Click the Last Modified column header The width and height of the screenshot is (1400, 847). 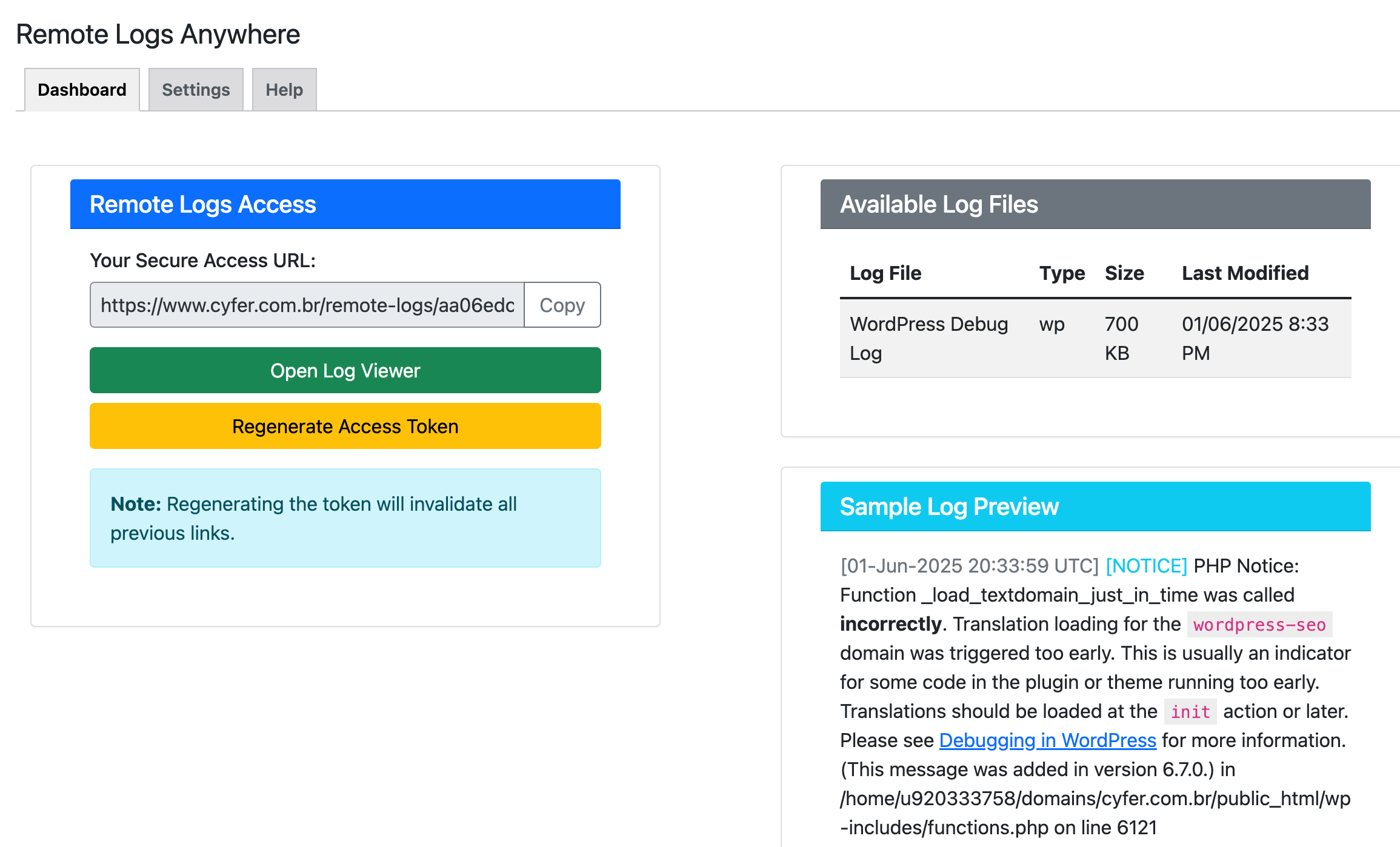[1245, 273]
